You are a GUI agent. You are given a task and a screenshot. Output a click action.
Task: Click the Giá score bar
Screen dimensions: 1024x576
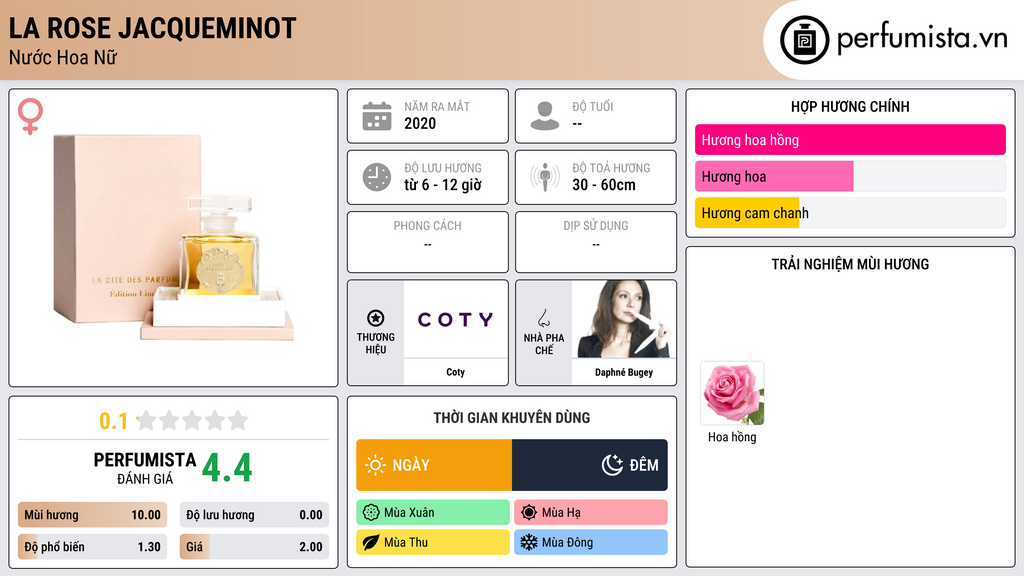pyautogui.click(x=254, y=547)
